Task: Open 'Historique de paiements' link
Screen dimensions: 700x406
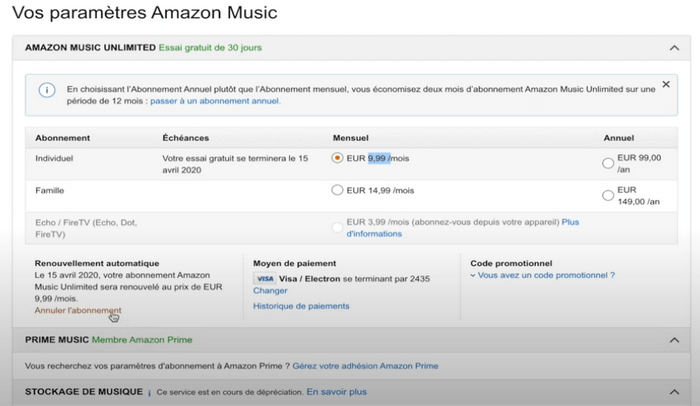Action: pyautogui.click(x=301, y=306)
